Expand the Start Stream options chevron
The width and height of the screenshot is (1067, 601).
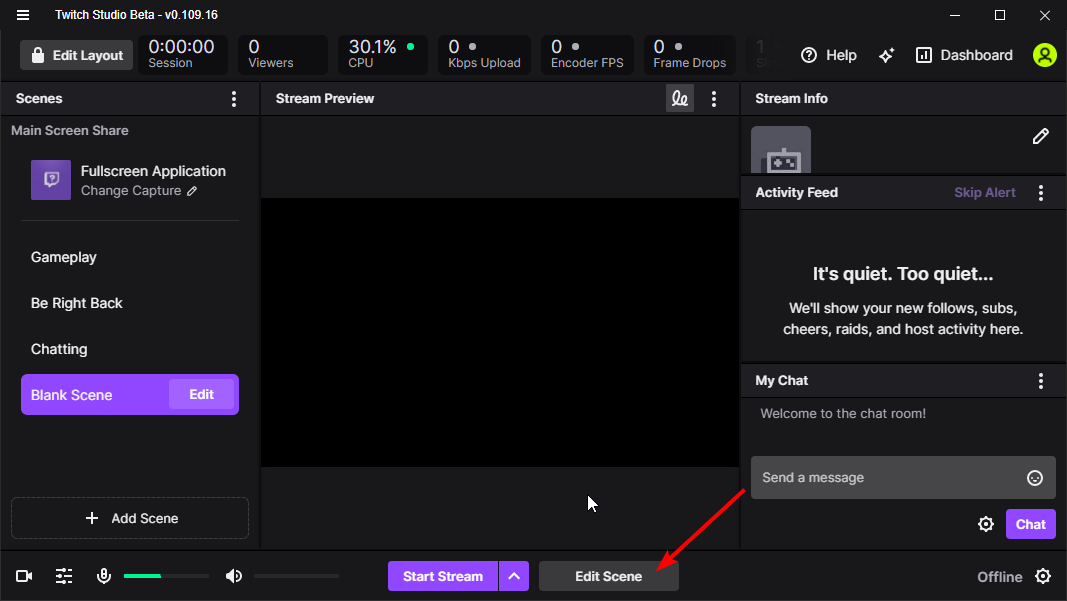(x=513, y=576)
